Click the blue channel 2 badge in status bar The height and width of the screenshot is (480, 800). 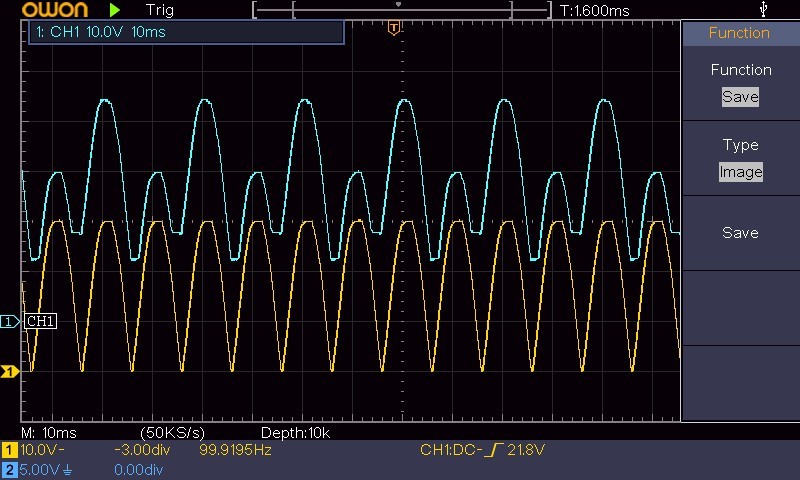[9, 470]
